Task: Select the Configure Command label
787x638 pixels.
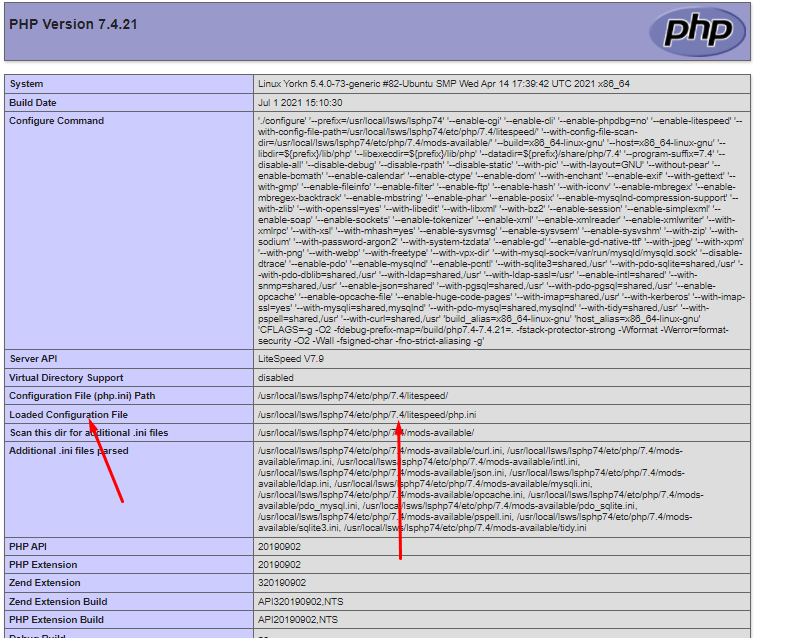Action: [x=56, y=121]
